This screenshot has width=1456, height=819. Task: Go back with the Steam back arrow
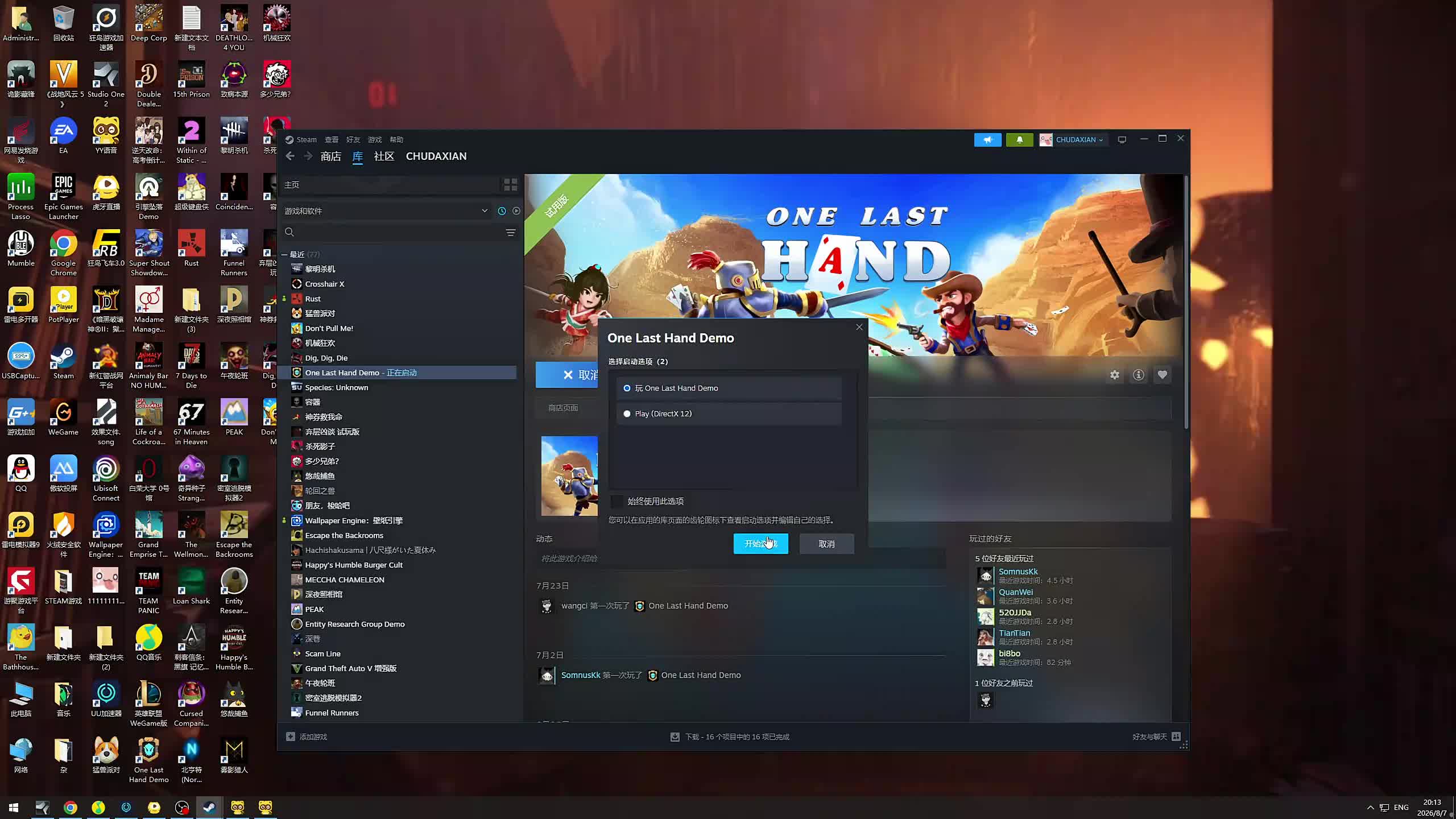(291, 156)
